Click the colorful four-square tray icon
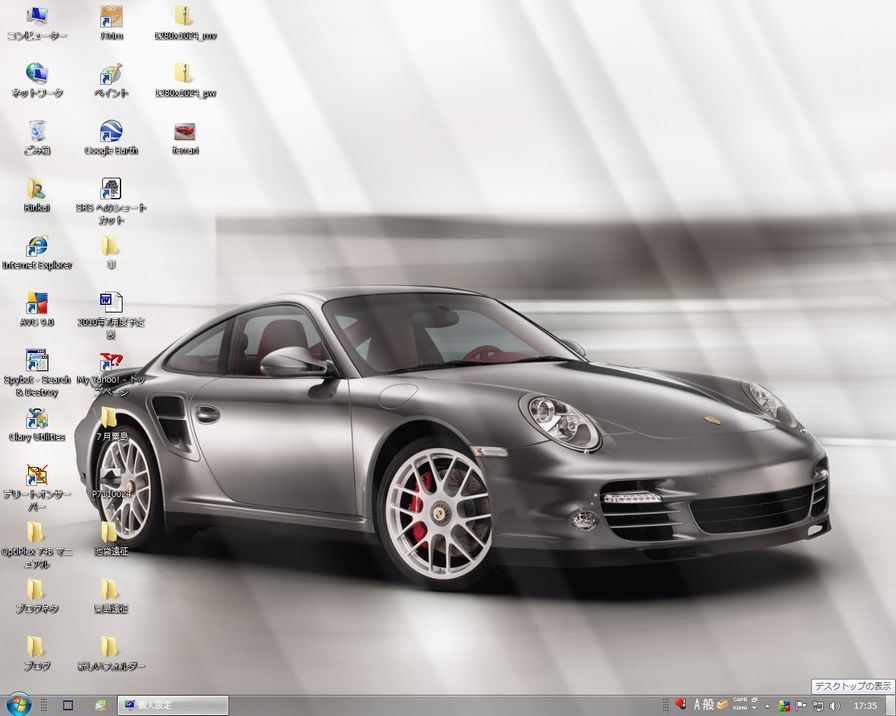Viewport: 896px width, 716px height. tap(785, 706)
